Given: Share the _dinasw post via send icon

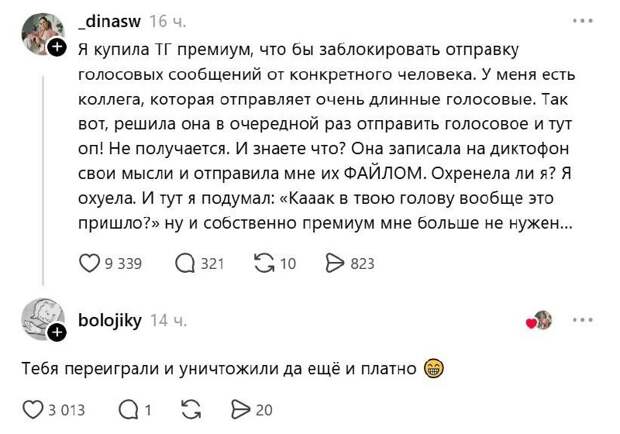Looking at the screenshot, I should pos(336,264).
